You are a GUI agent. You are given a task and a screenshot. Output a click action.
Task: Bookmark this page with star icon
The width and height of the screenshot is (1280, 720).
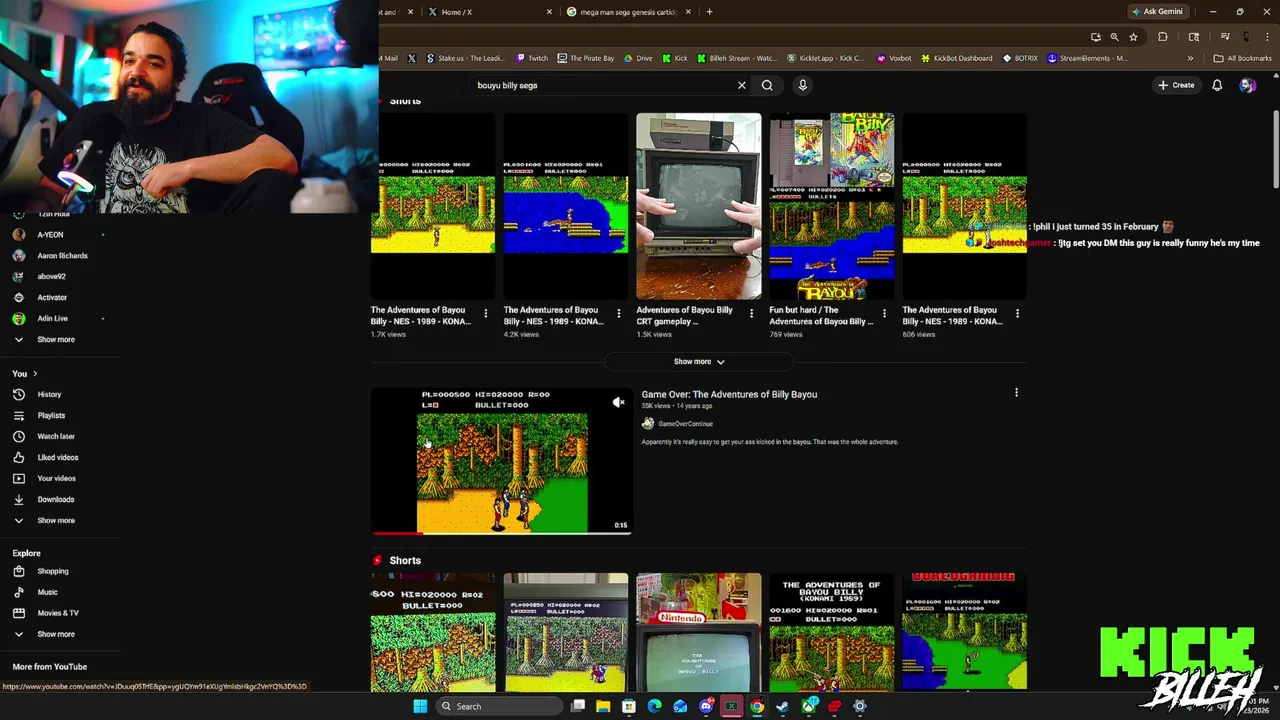(1133, 37)
